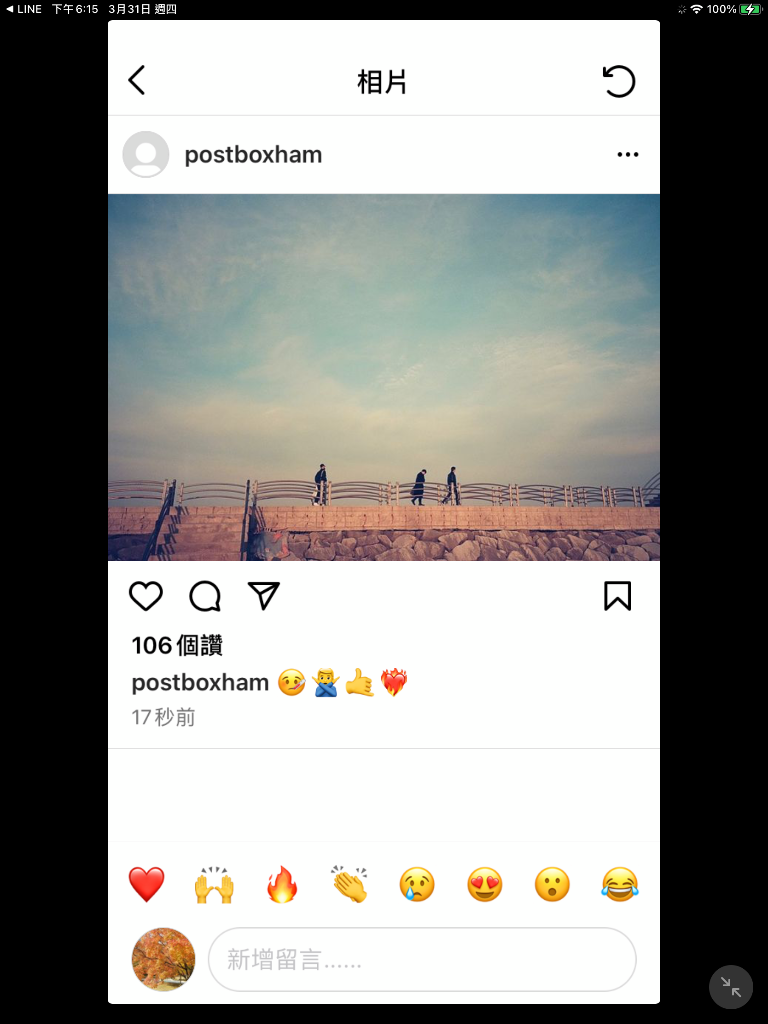View the 106 likes list

tap(177, 645)
